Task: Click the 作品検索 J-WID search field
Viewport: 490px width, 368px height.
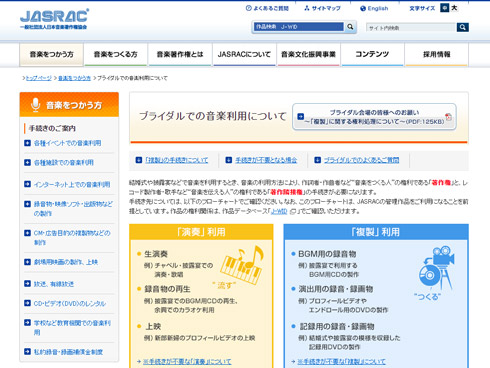Action: pos(298,27)
